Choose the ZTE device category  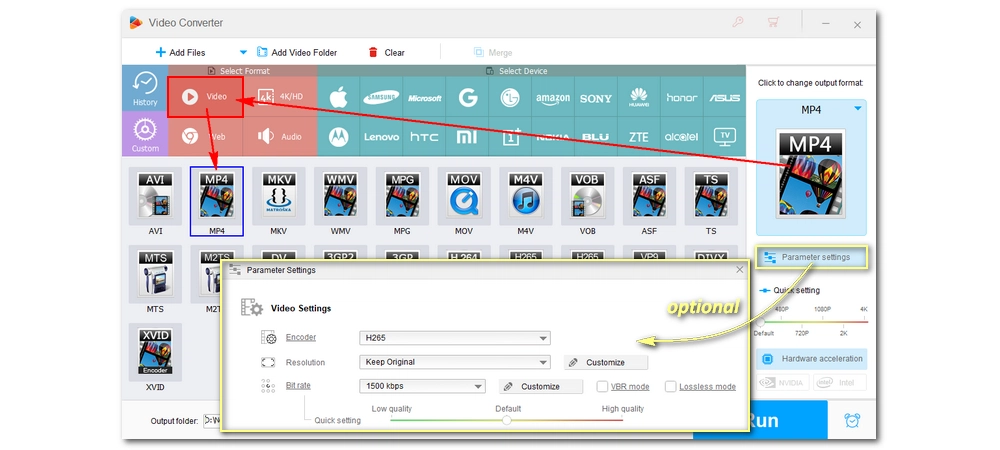coord(638,136)
